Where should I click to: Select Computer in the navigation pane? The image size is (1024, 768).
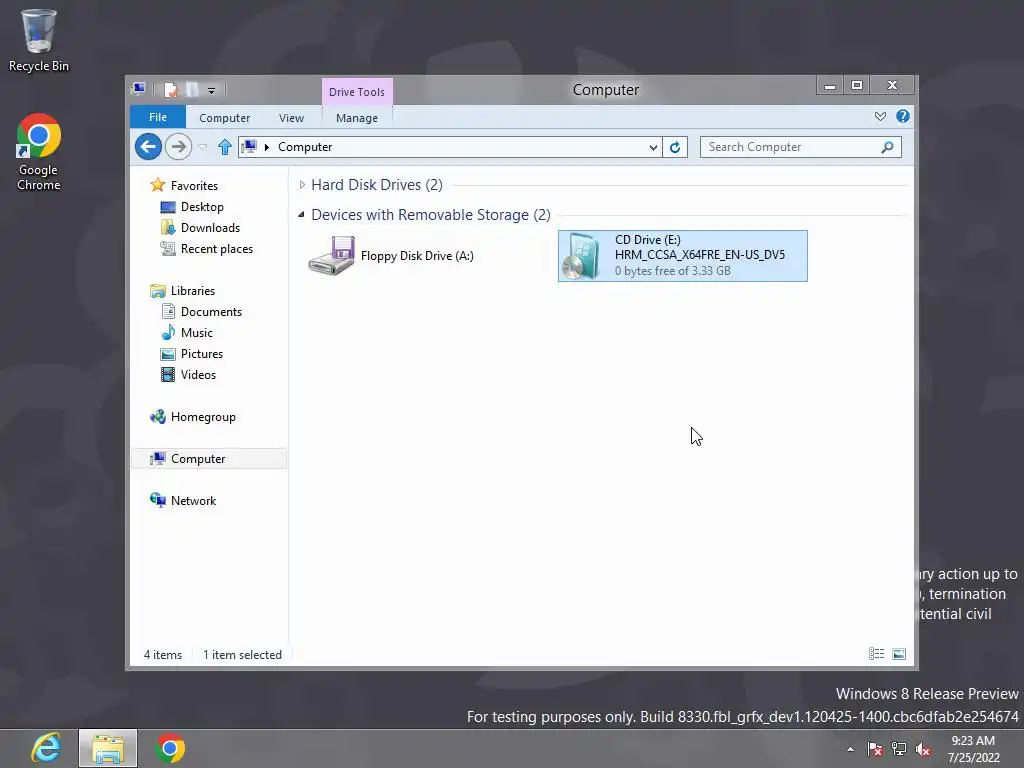(198, 458)
